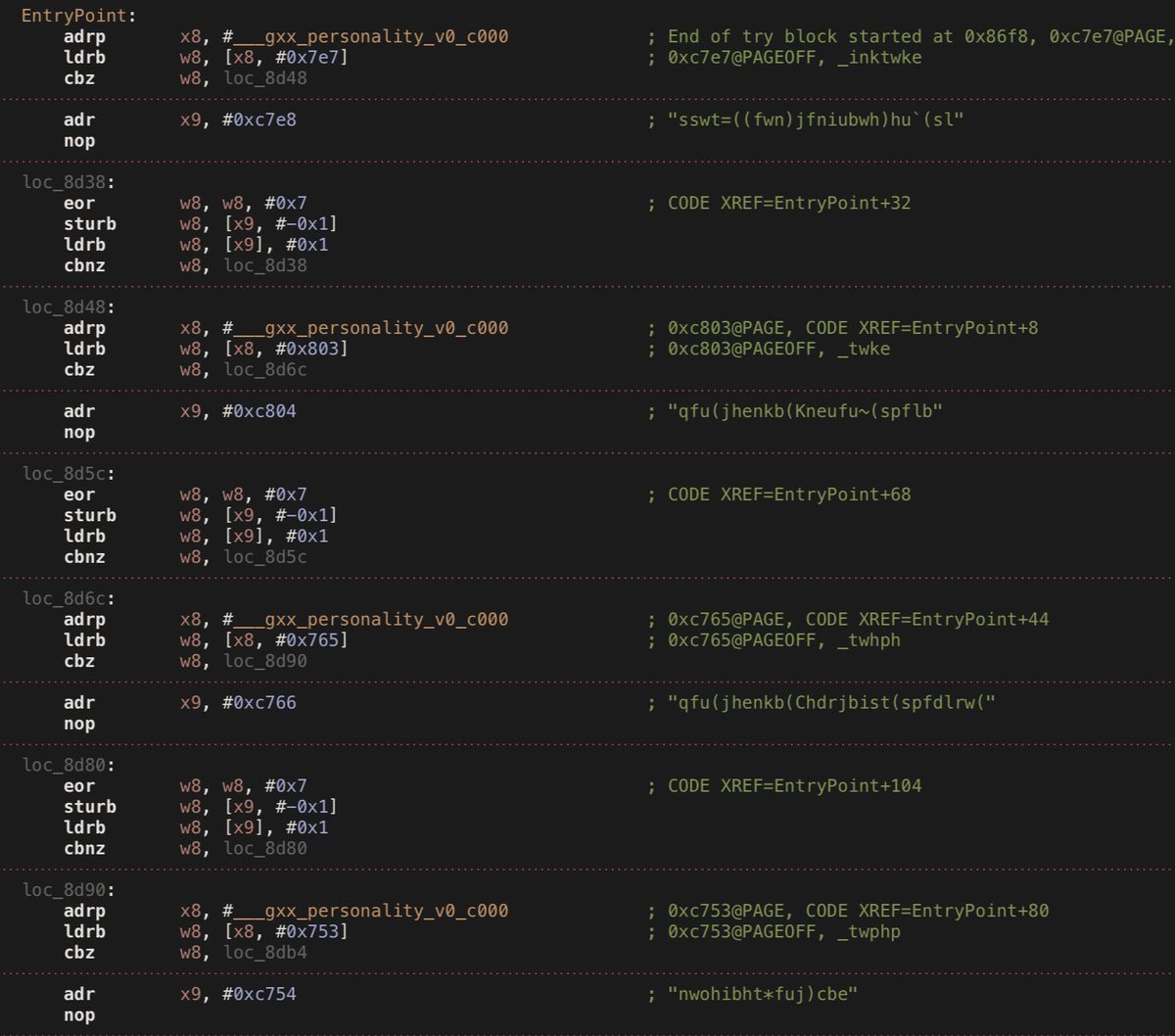Click the #0xc804 address operand

click(260, 411)
